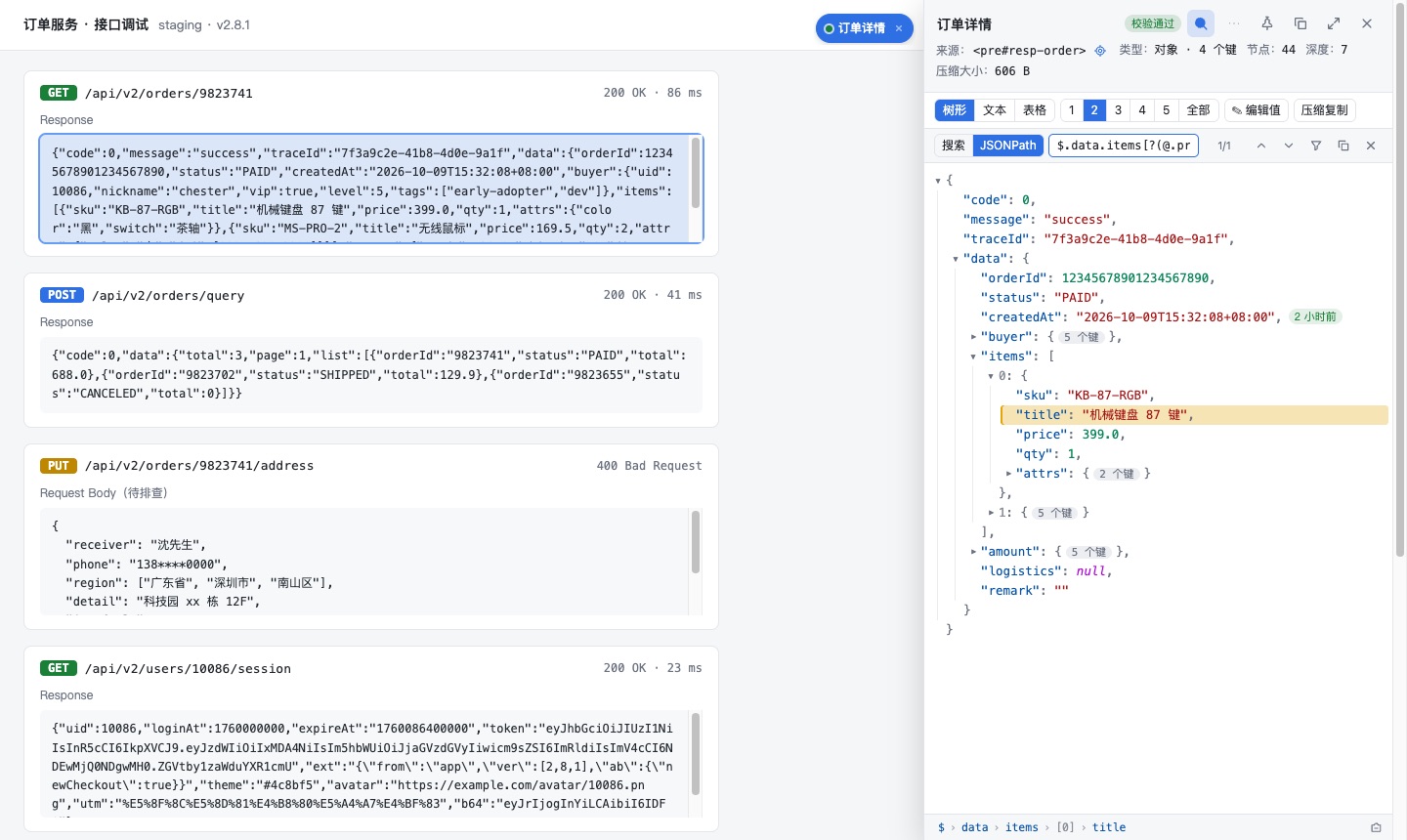Expand the "amount" node

click(x=973, y=552)
